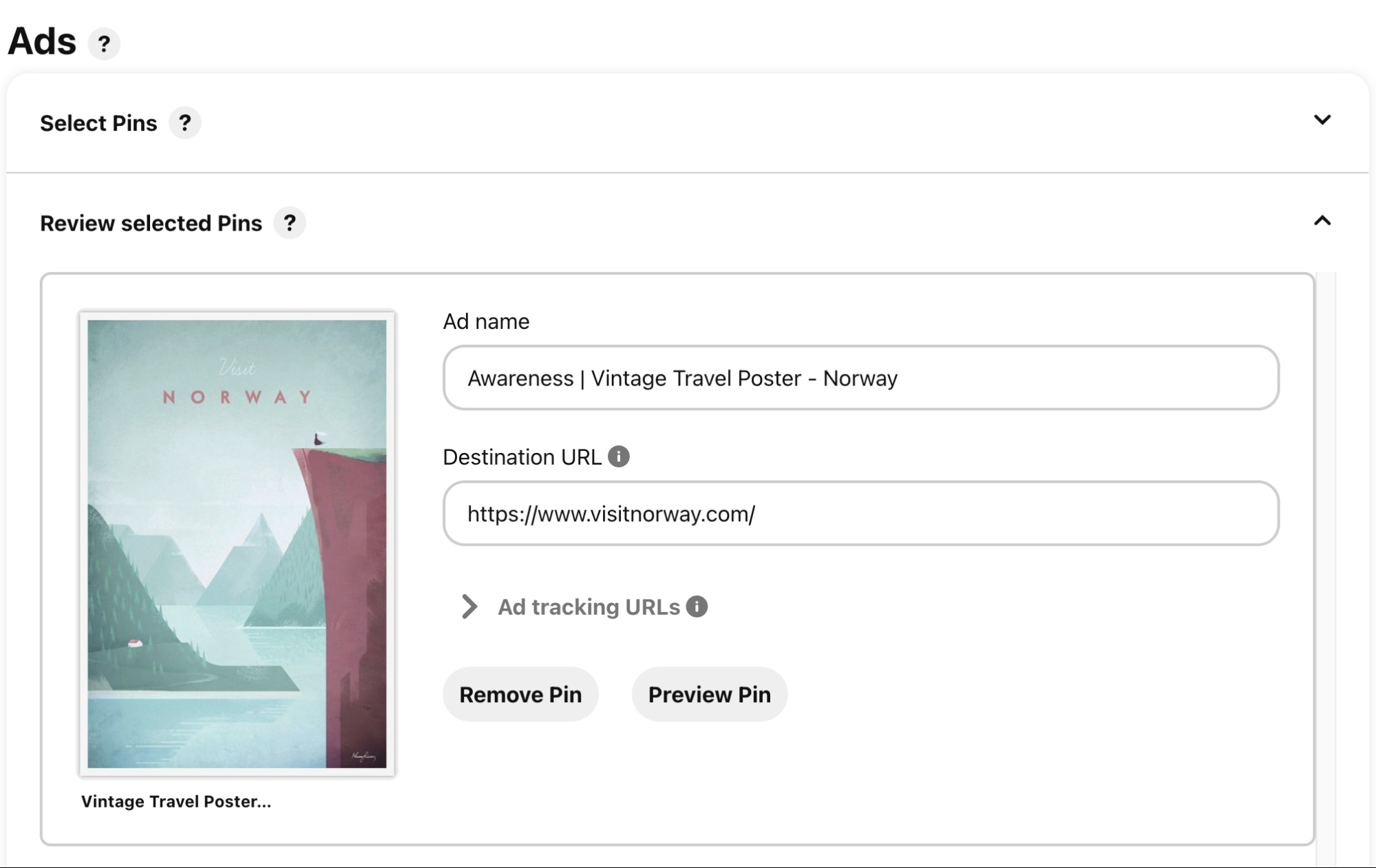The height and width of the screenshot is (868, 1376).
Task: Click the Select Pins section title
Action: pyautogui.click(x=98, y=123)
